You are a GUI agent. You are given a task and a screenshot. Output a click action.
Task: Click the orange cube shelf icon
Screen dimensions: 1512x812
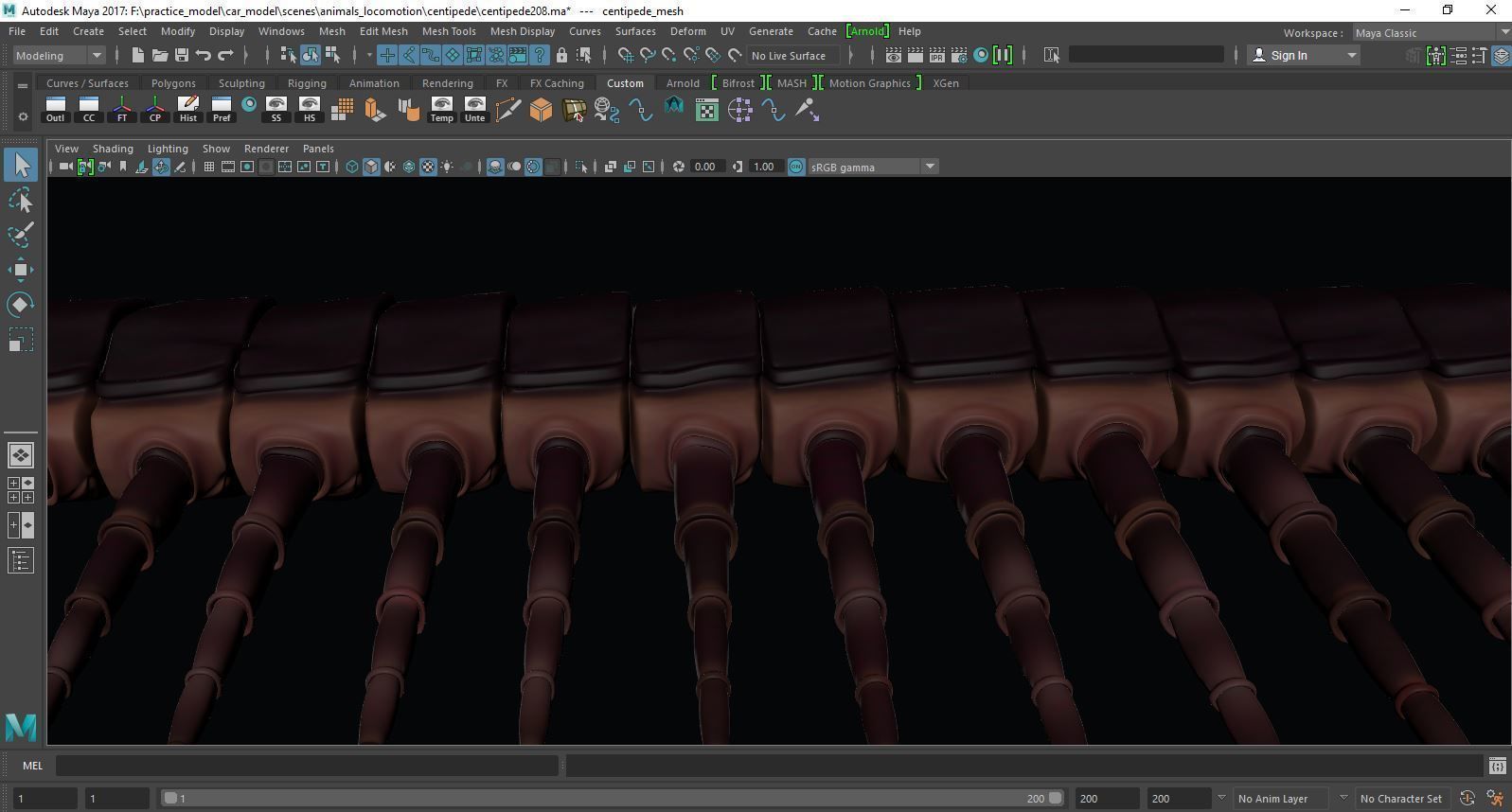point(541,110)
